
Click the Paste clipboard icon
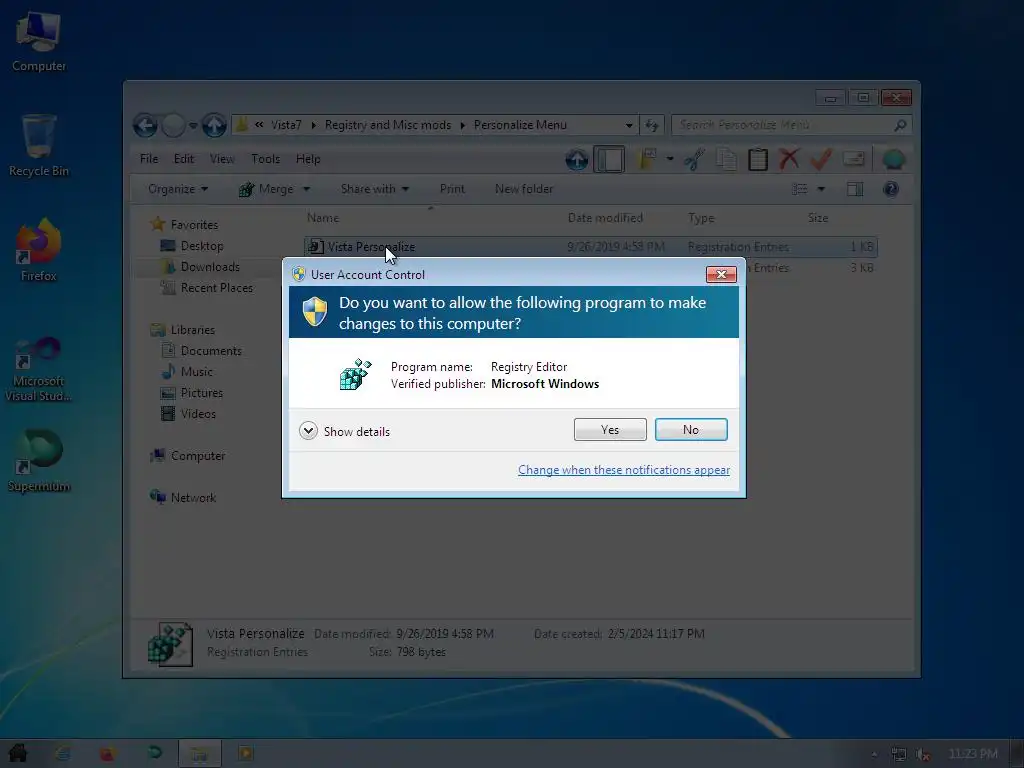click(758, 159)
